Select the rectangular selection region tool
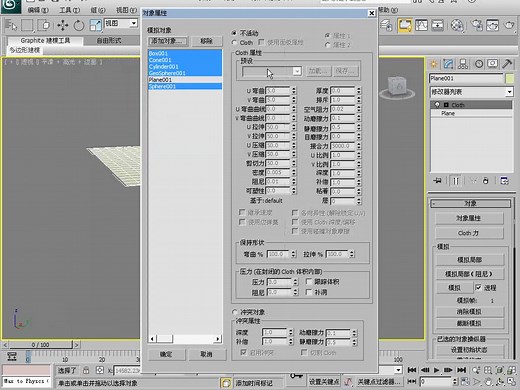The image size is (520, 390). pyautogui.click(x=27, y=25)
